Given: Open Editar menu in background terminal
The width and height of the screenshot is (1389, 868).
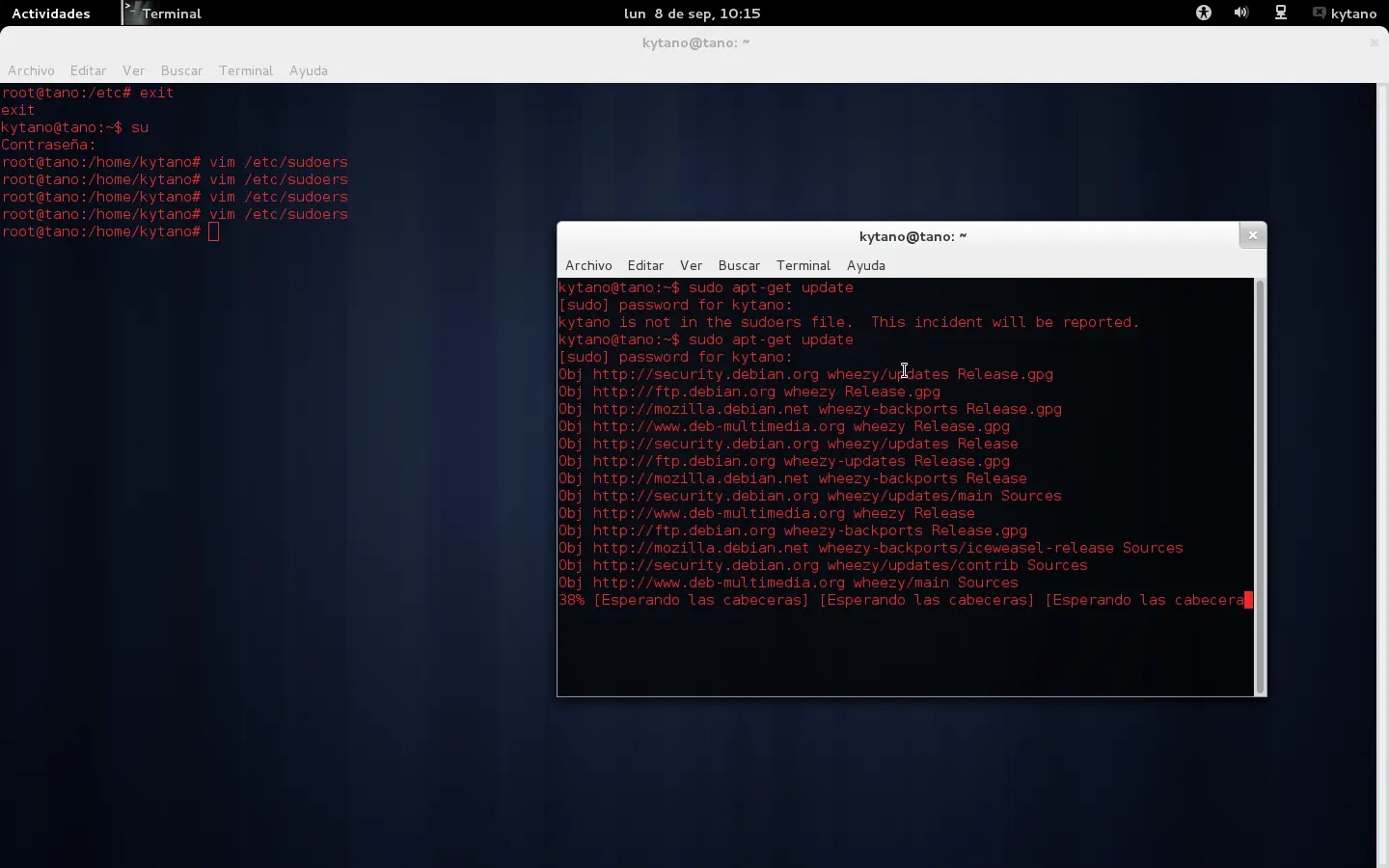Looking at the screenshot, I should tap(88, 70).
